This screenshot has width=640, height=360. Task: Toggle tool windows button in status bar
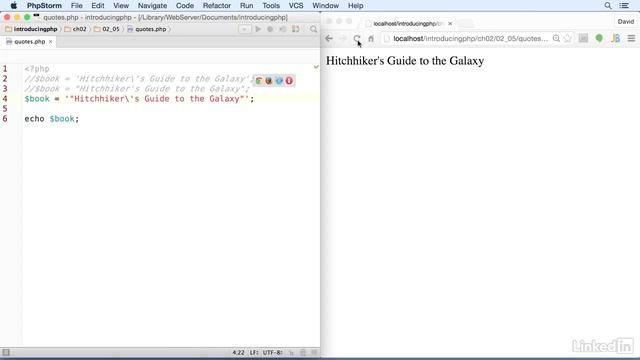pos(6,352)
